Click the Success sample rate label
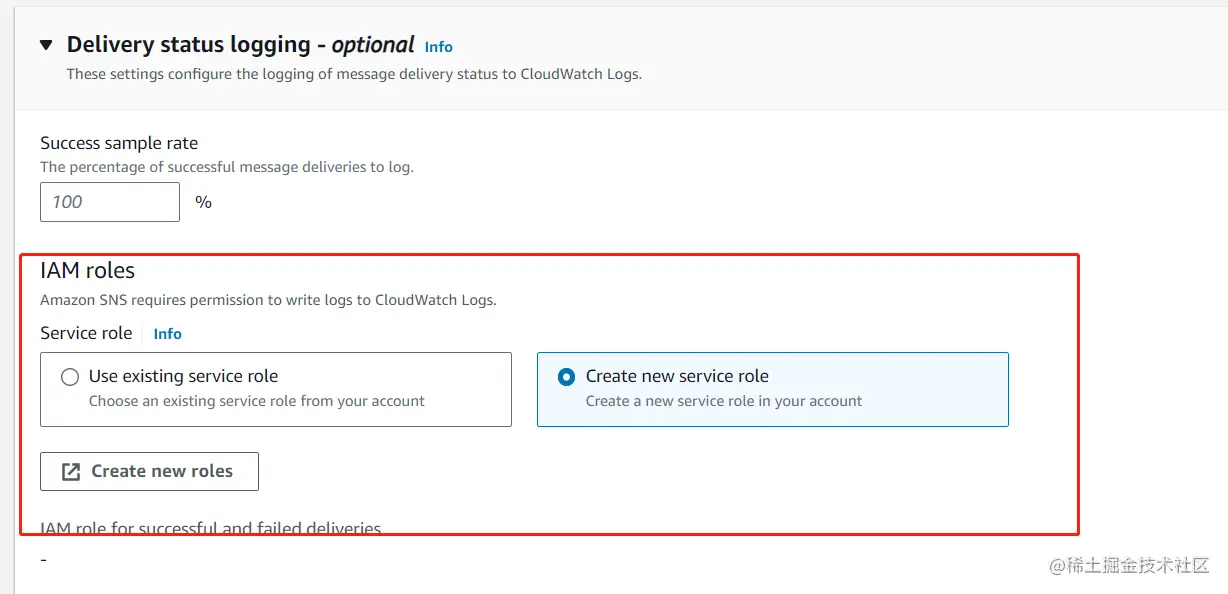The image size is (1228, 594). [119, 143]
